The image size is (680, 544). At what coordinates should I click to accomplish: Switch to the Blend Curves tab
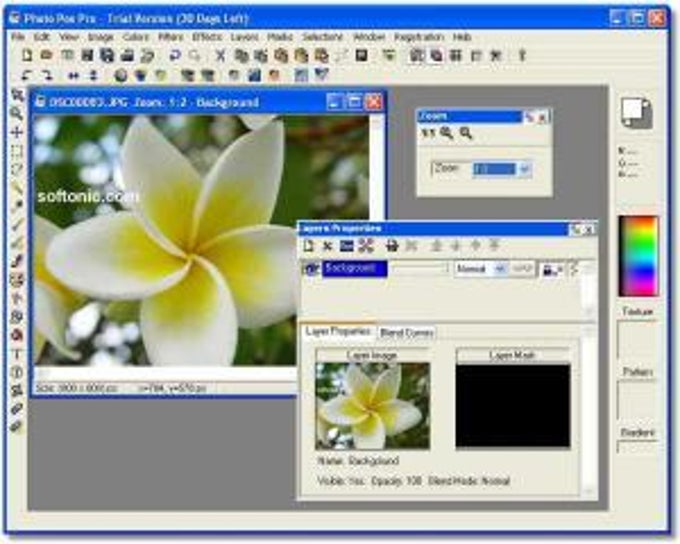click(406, 333)
